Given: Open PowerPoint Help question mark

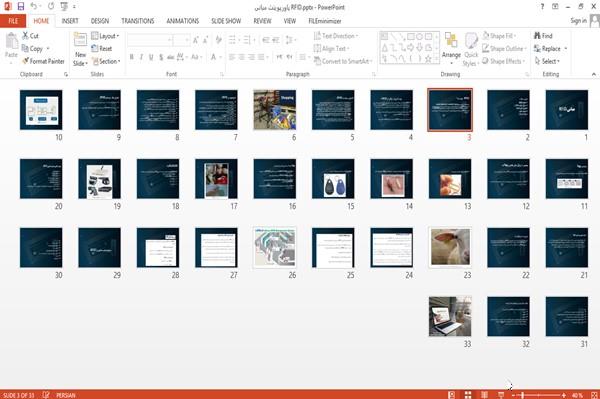Looking at the screenshot, I should click(x=542, y=7).
